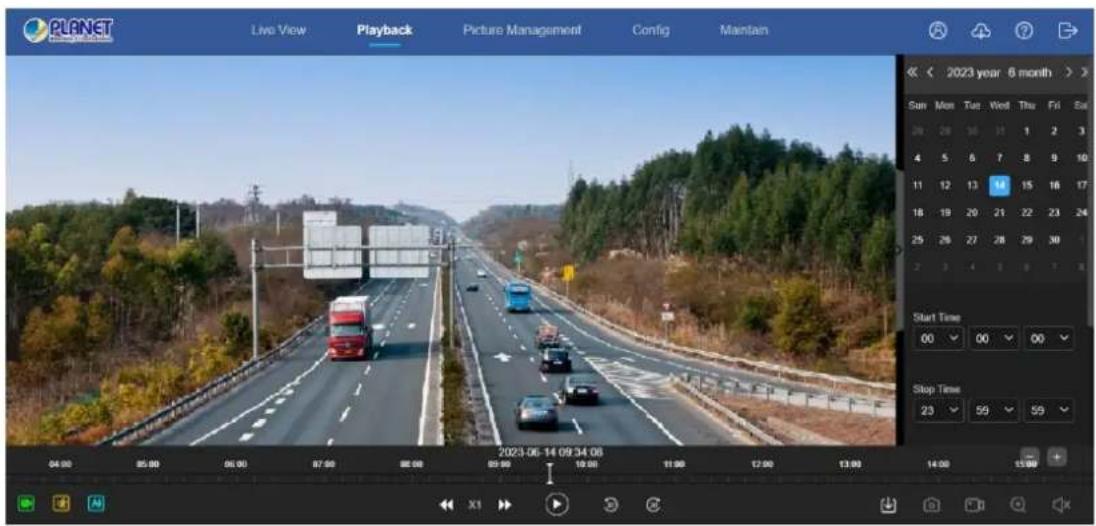1096x526 pixels.
Task: Select June 27 in calendar
Action: 972,240
